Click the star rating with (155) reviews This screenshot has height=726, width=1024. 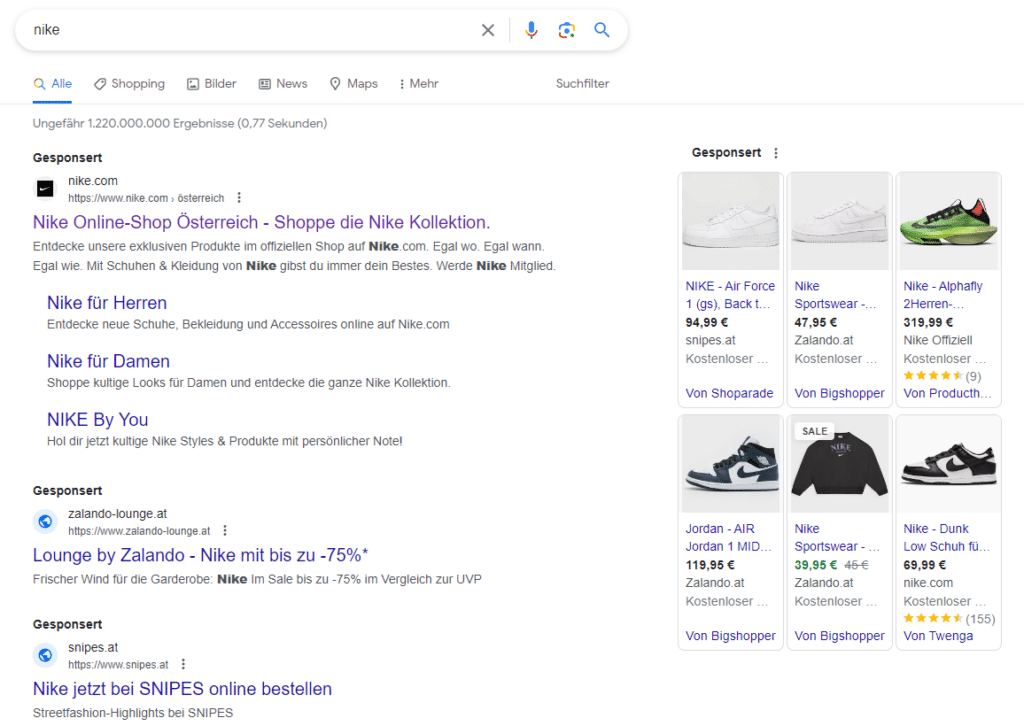click(x=949, y=619)
